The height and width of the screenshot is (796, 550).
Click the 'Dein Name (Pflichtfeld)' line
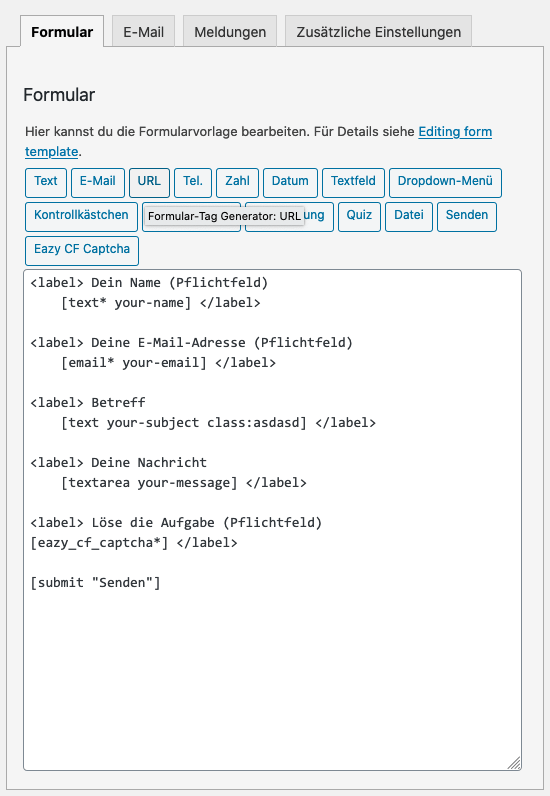pyautogui.click(x=149, y=283)
